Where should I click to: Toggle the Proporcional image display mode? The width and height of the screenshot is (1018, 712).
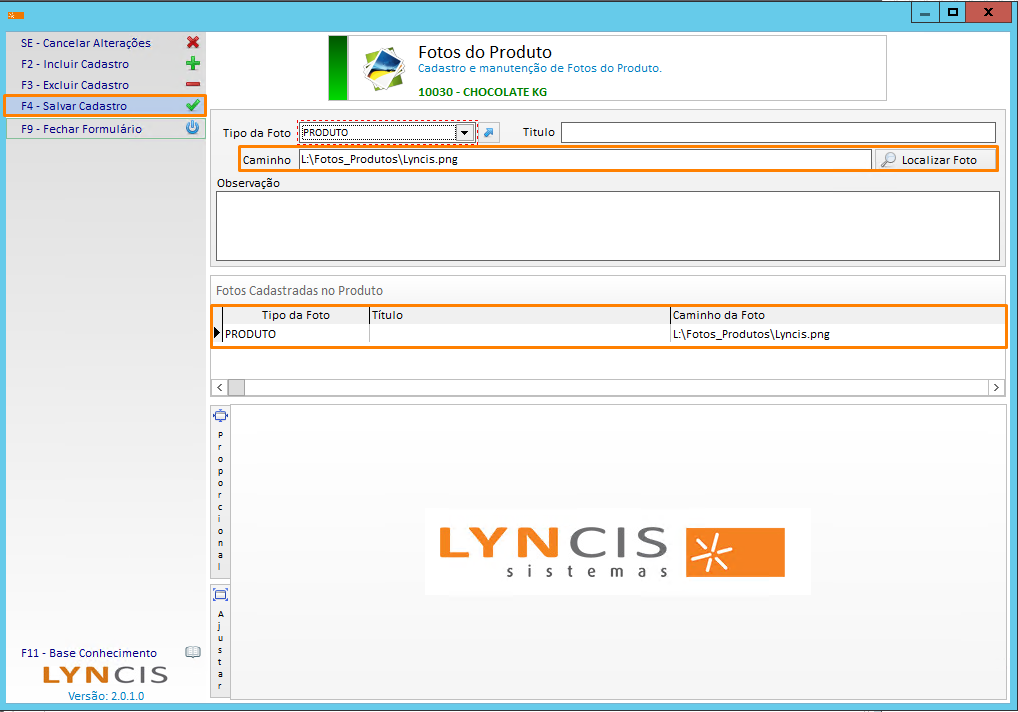(x=221, y=492)
